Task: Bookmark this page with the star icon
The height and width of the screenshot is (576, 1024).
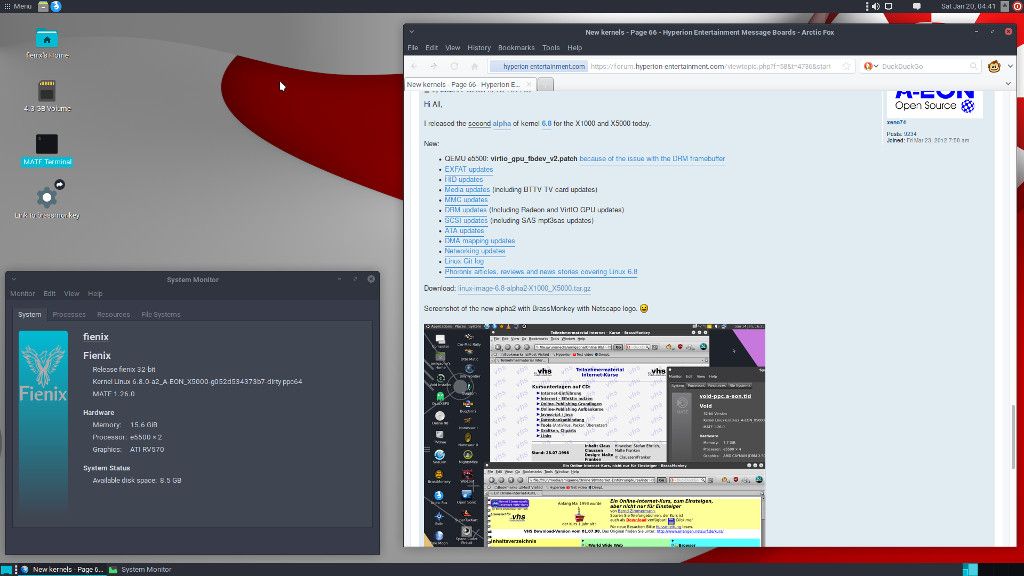Action: tap(846, 67)
